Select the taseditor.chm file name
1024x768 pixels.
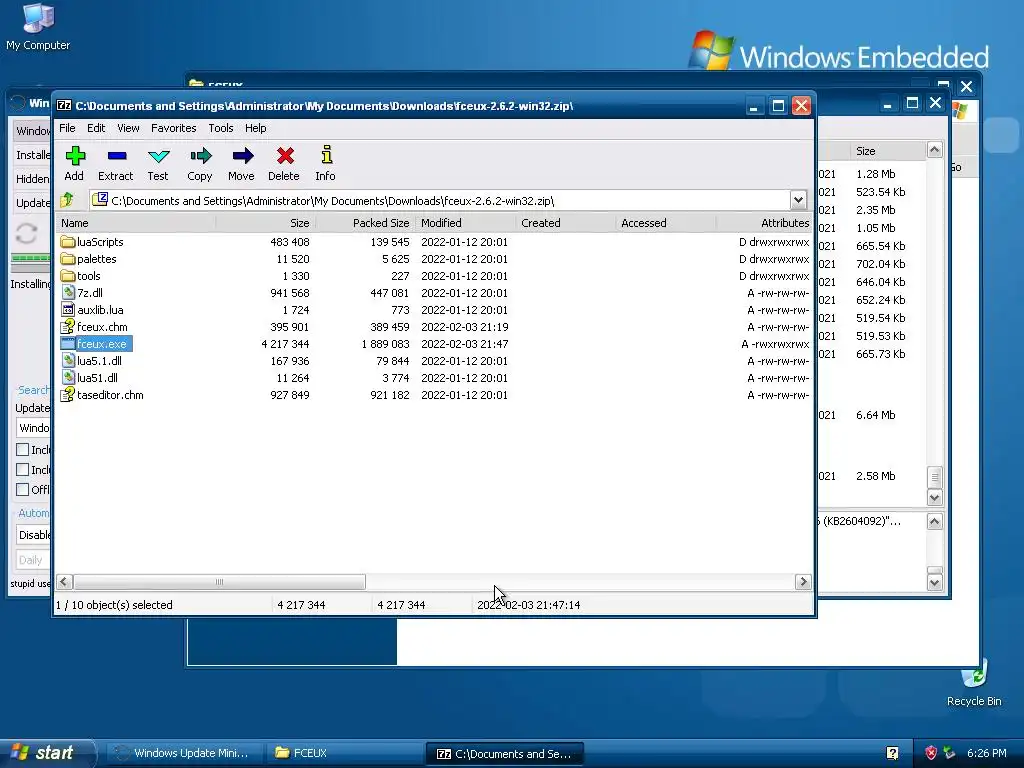110,394
